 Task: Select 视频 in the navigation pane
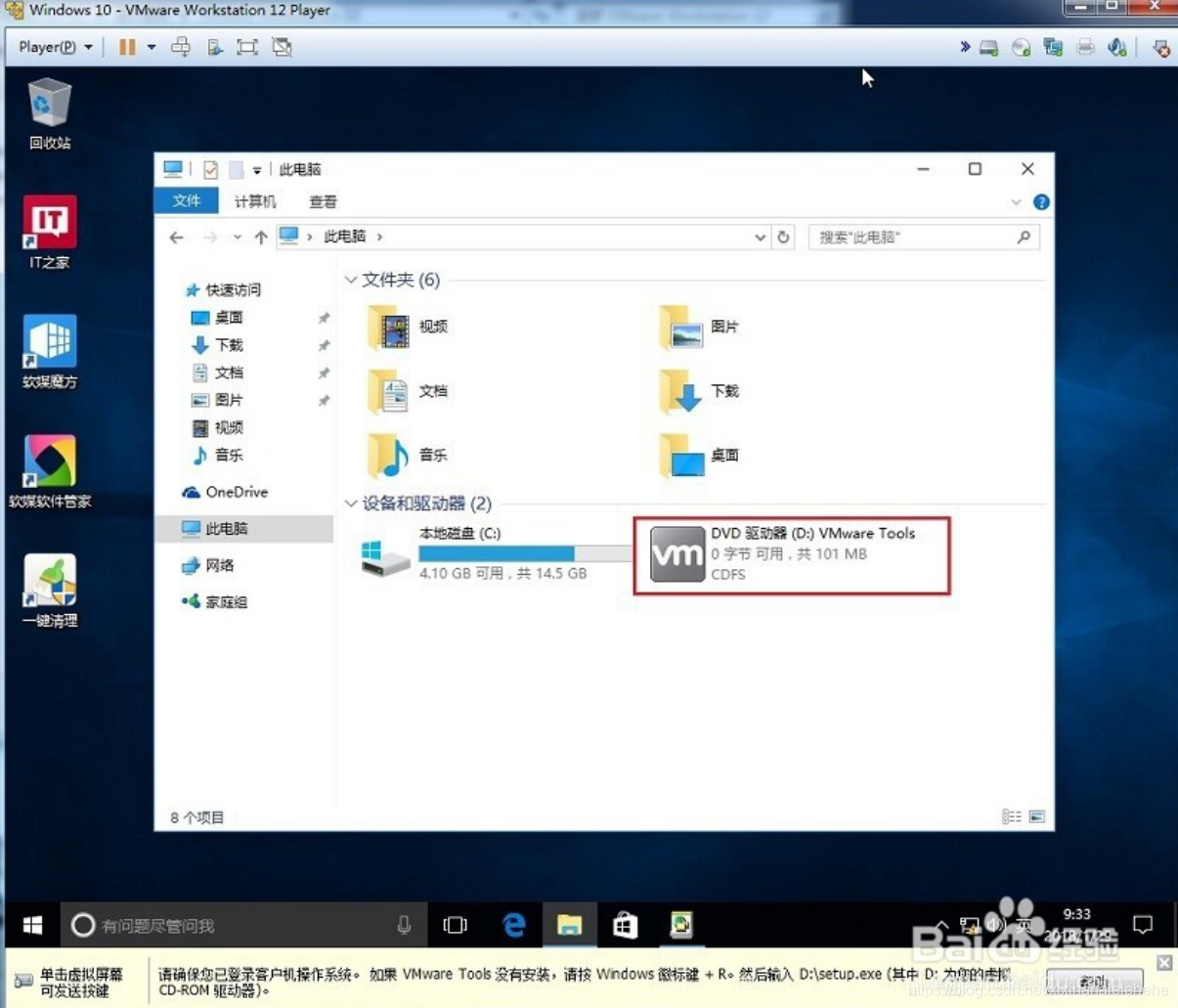(229, 427)
